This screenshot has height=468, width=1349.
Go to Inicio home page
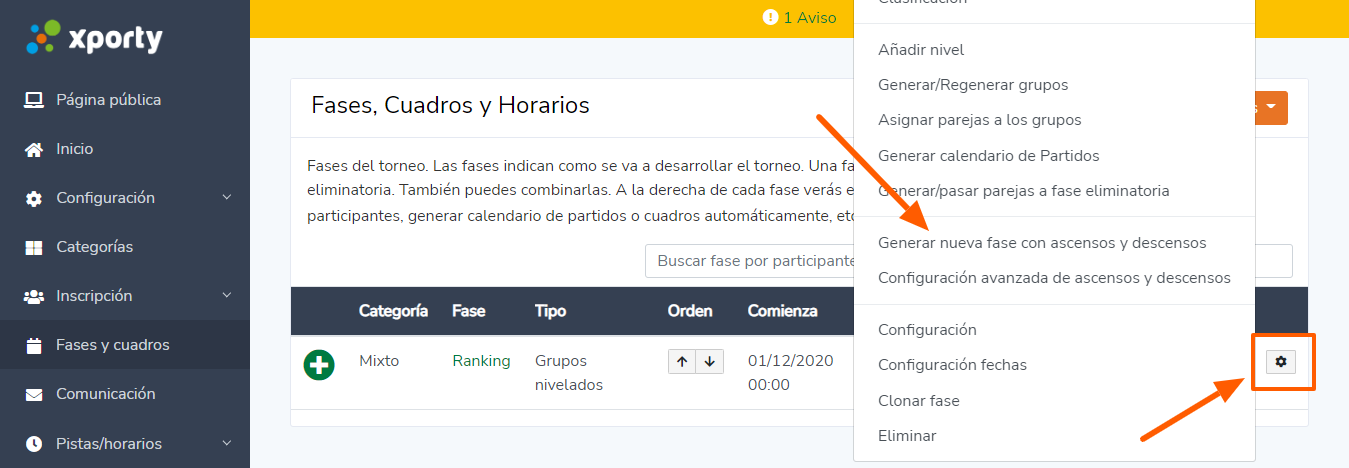pos(74,149)
